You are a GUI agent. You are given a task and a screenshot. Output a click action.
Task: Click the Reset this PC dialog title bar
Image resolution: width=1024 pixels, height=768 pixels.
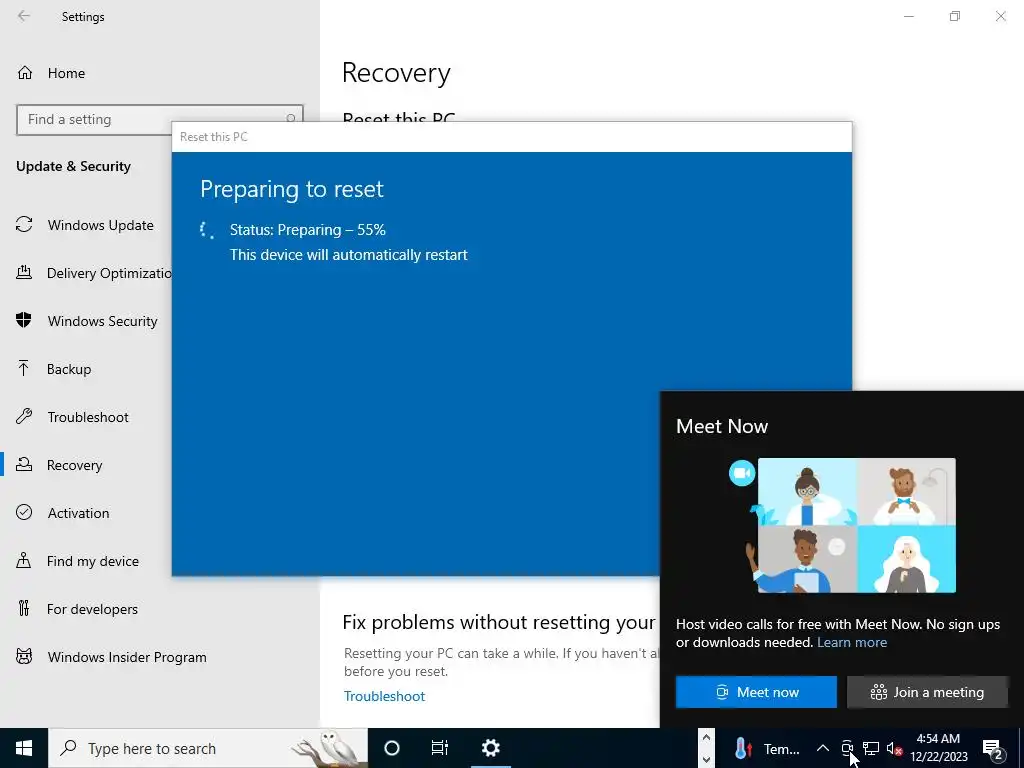[x=512, y=136]
